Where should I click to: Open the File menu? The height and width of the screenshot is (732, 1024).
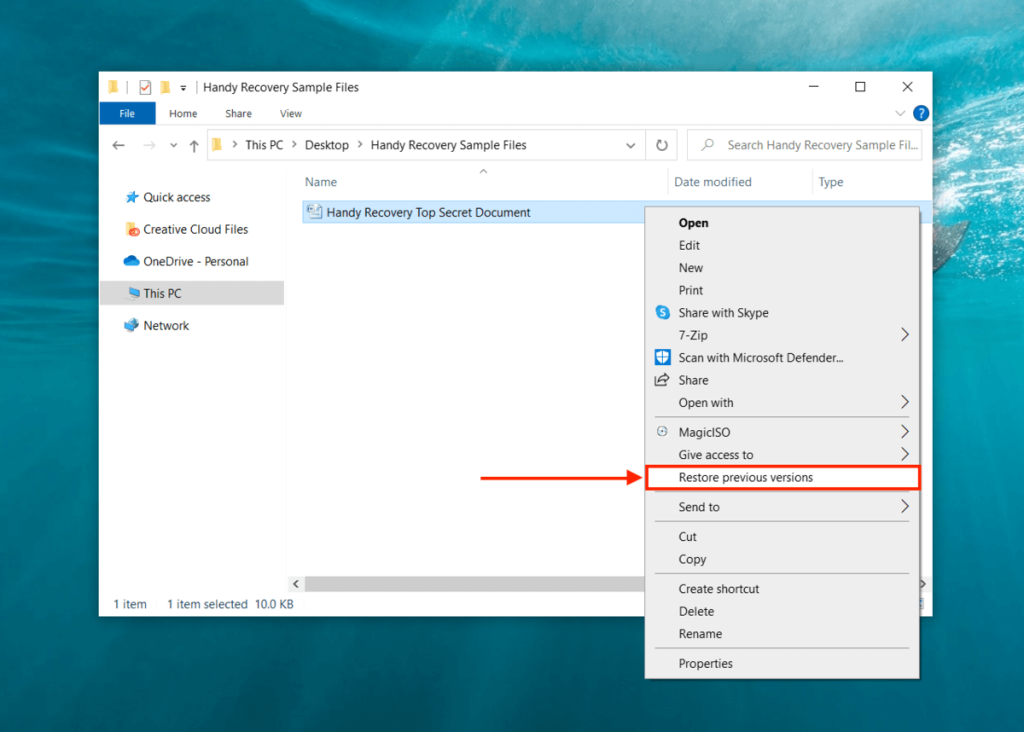tap(127, 113)
